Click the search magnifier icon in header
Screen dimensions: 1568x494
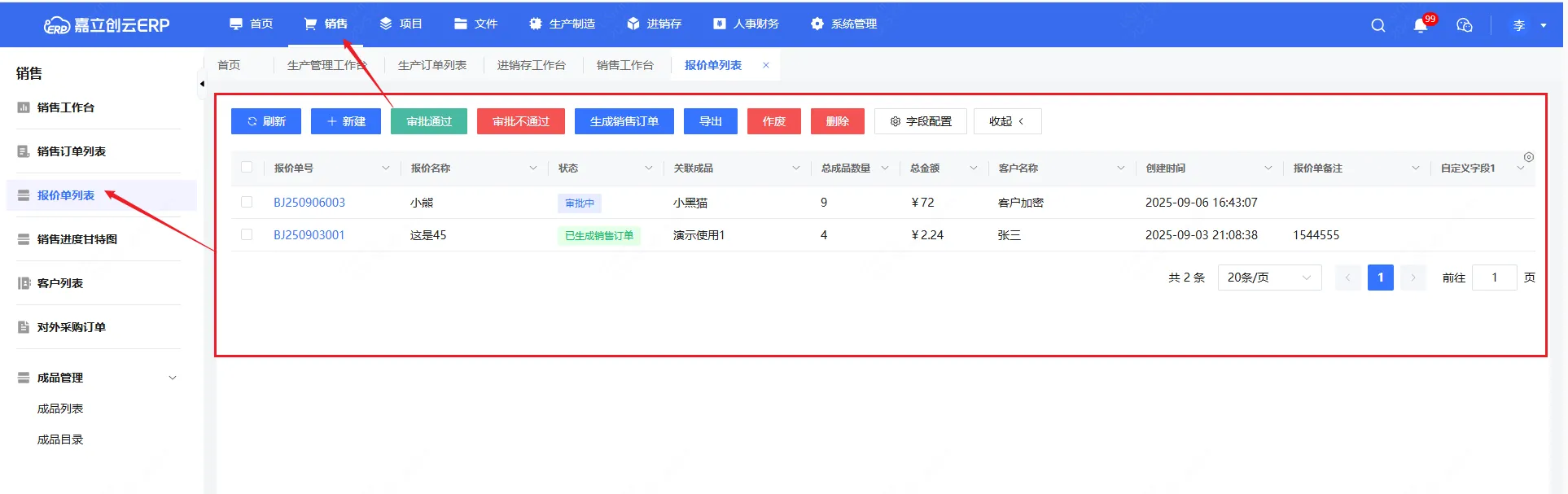coord(1377,25)
